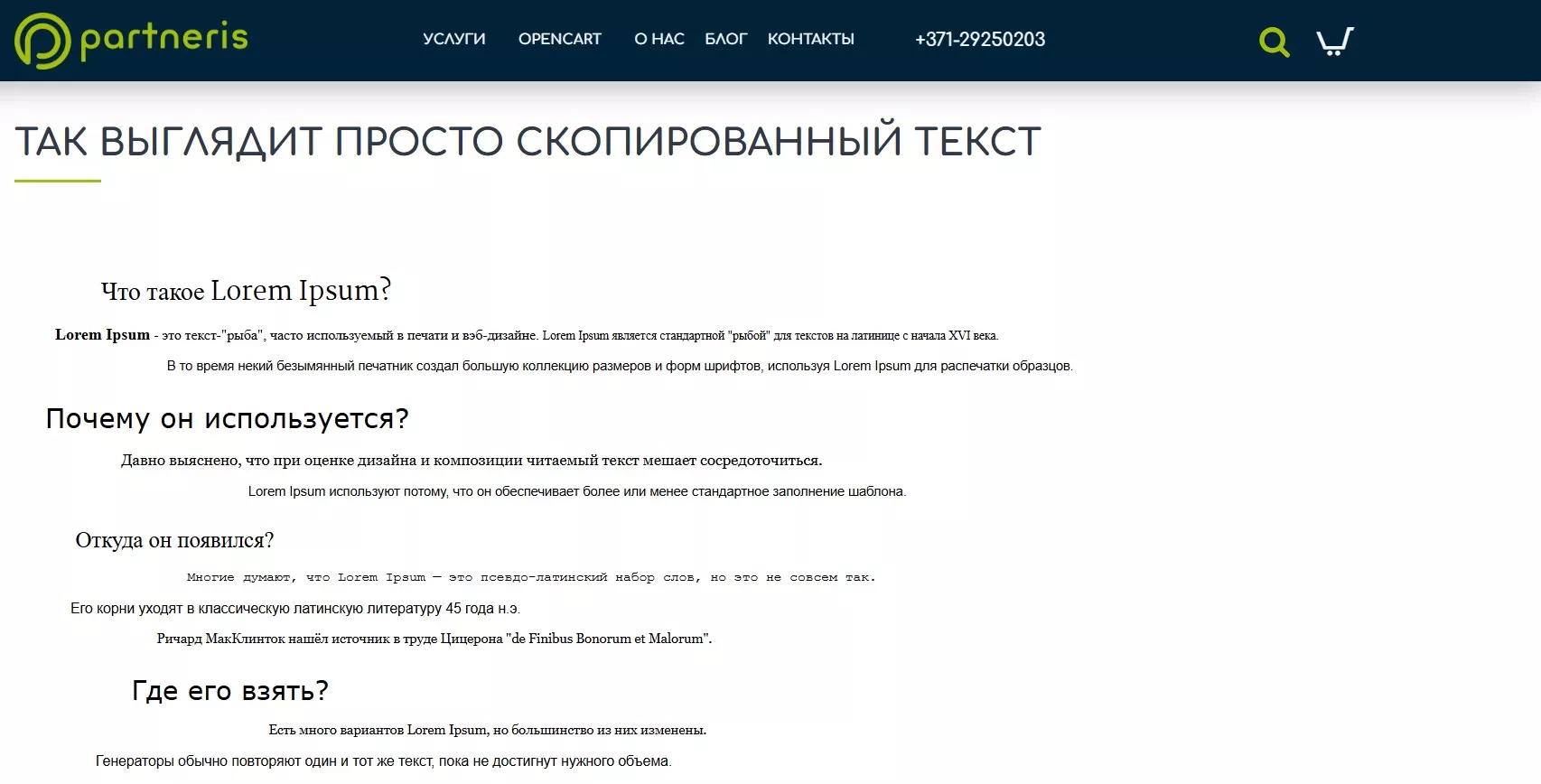Open the КОНТАКТЫ page
Image resolution: width=1541 pixels, height=784 pixels.
point(810,39)
